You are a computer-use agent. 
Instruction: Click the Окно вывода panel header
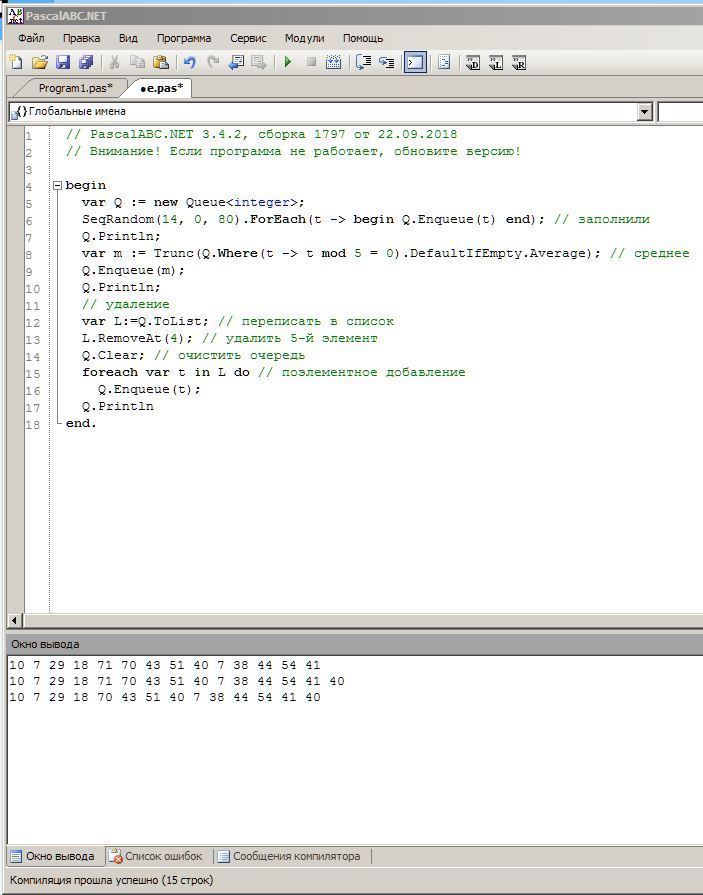[x=354, y=644]
